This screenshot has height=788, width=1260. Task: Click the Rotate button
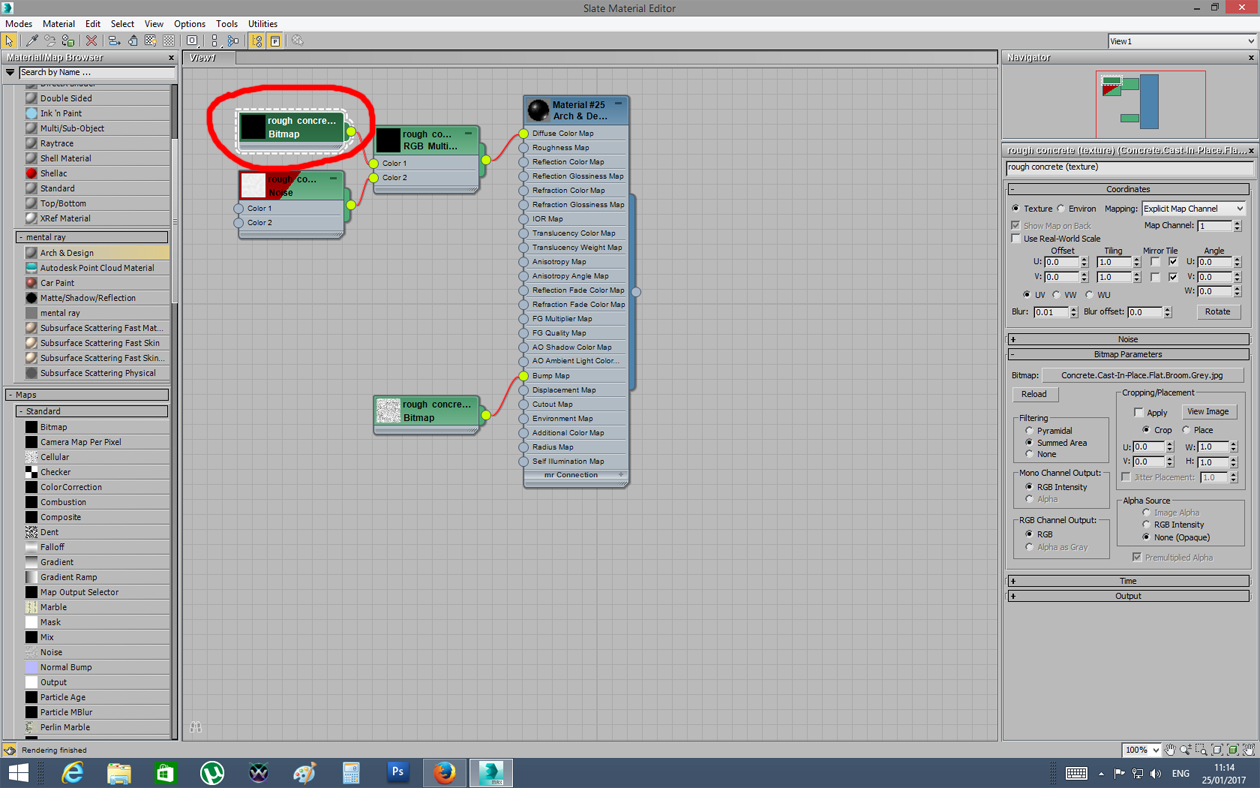coord(1217,312)
